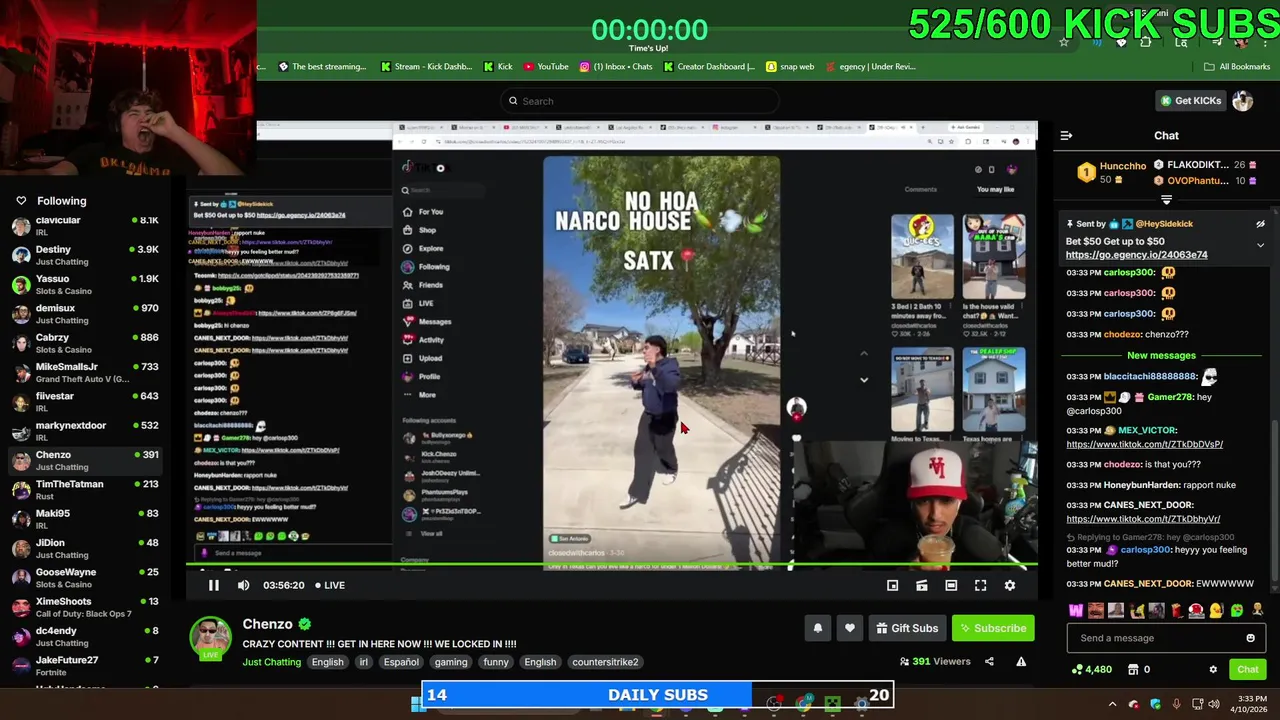Open the user profile avatar menu
The width and height of the screenshot is (1280, 720).
pyautogui.click(x=1243, y=101)
